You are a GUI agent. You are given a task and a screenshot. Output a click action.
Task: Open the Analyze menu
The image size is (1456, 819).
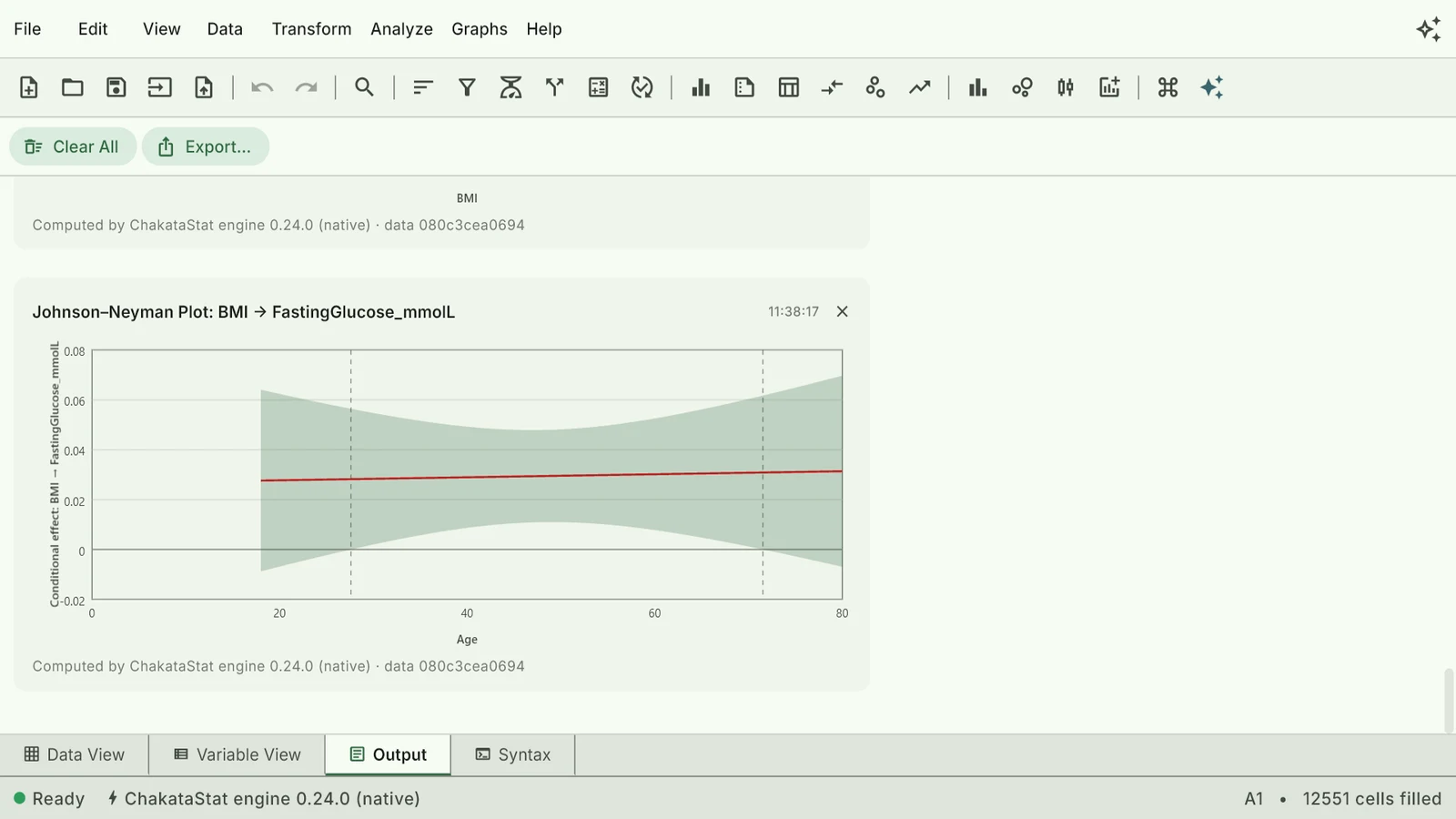click(x=401, y=29)
